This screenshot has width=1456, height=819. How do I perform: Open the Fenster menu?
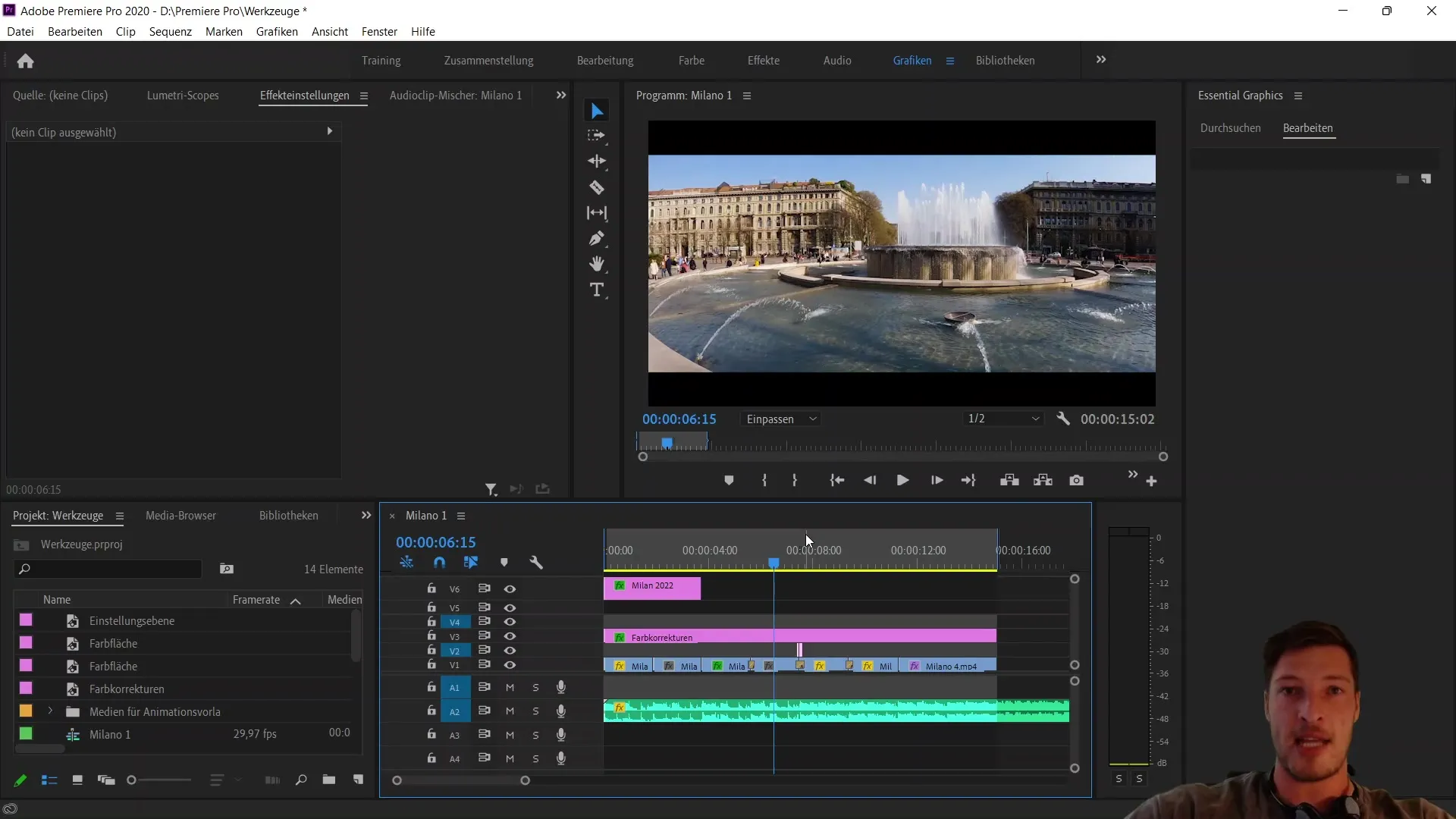[379, 32]
